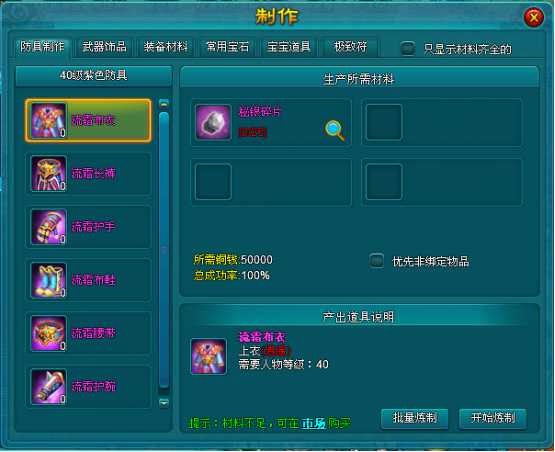The height and width of the screenshot is (452, 555).
Task: Click the 批量炼制 button
Action: tap(414, 418)
